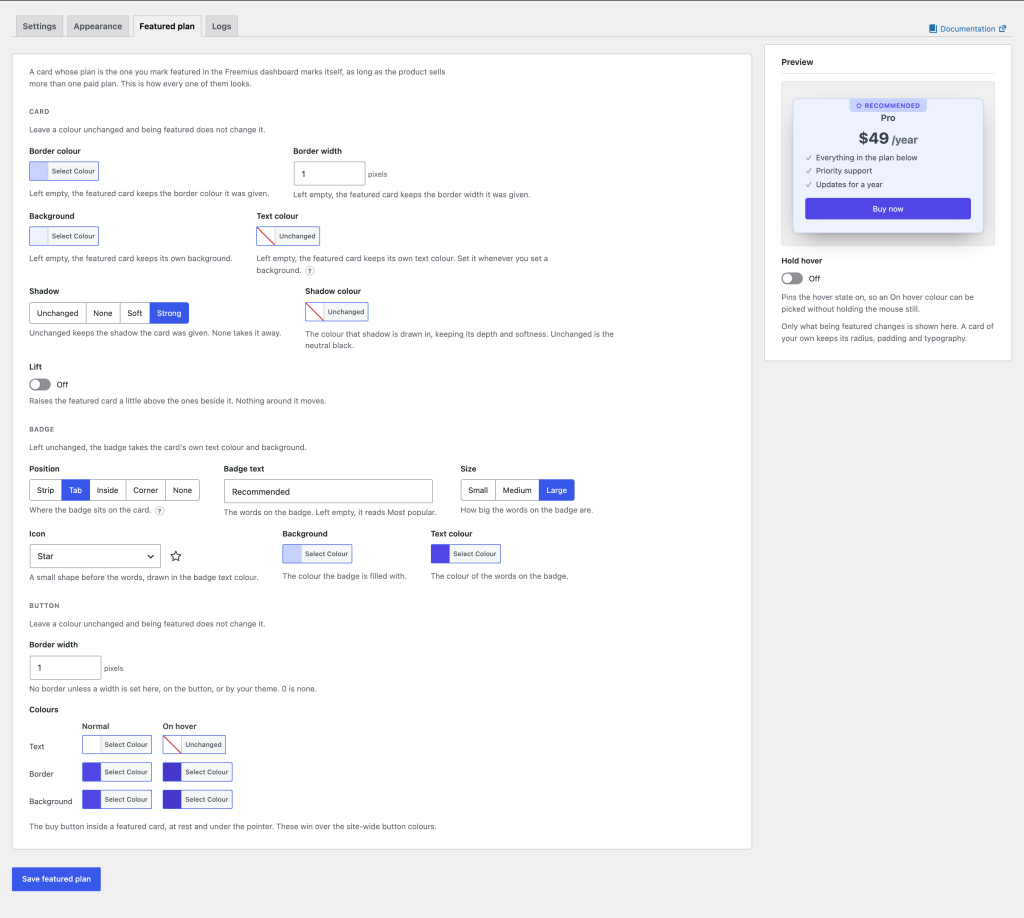Pick Medium badge size
Viewport: 1024px width, 918px height.
point(517,490)
